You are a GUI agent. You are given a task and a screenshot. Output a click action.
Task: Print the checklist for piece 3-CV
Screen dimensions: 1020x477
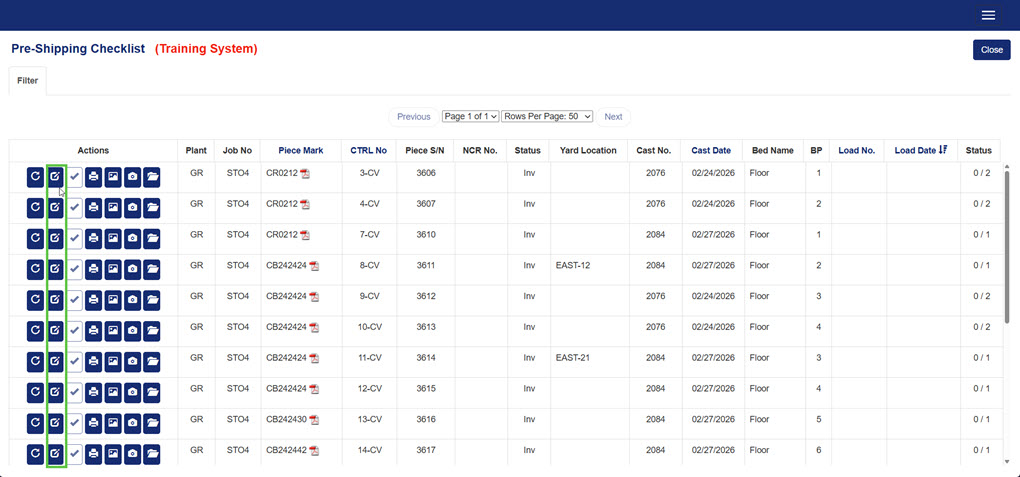click(x=93, y=177)
